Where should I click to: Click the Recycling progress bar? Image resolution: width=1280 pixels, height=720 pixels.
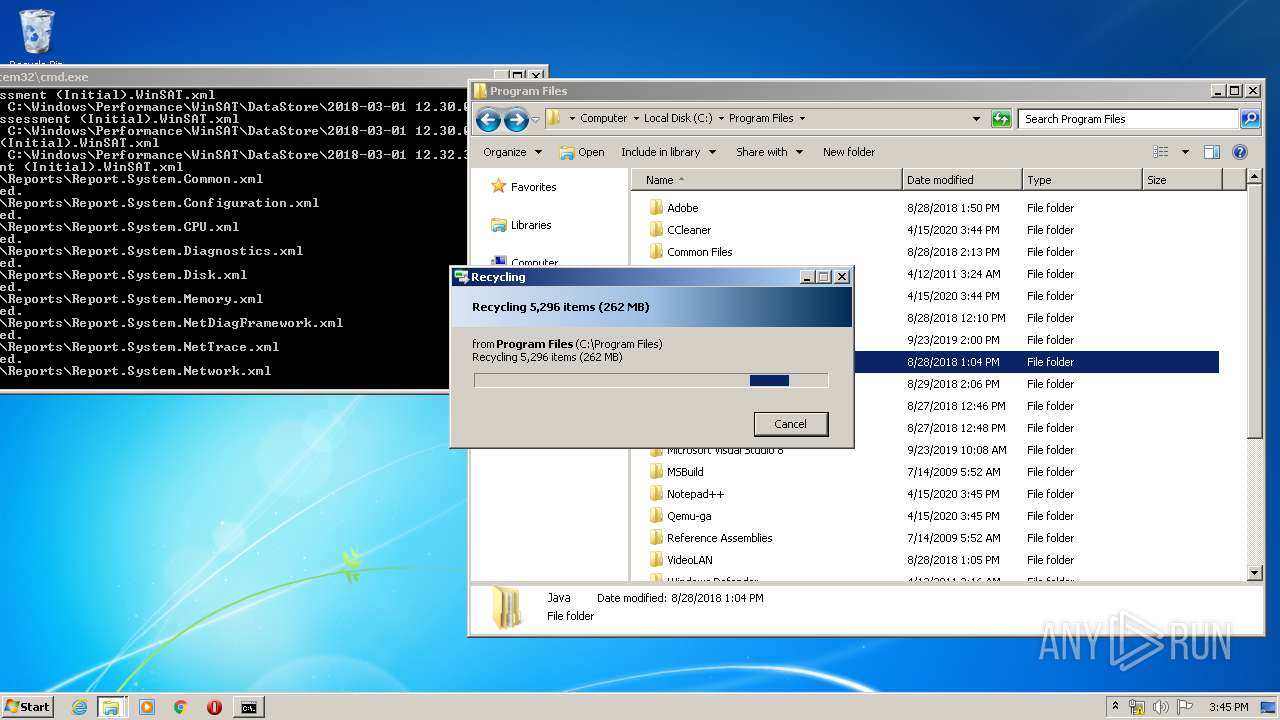click(651, 380)
